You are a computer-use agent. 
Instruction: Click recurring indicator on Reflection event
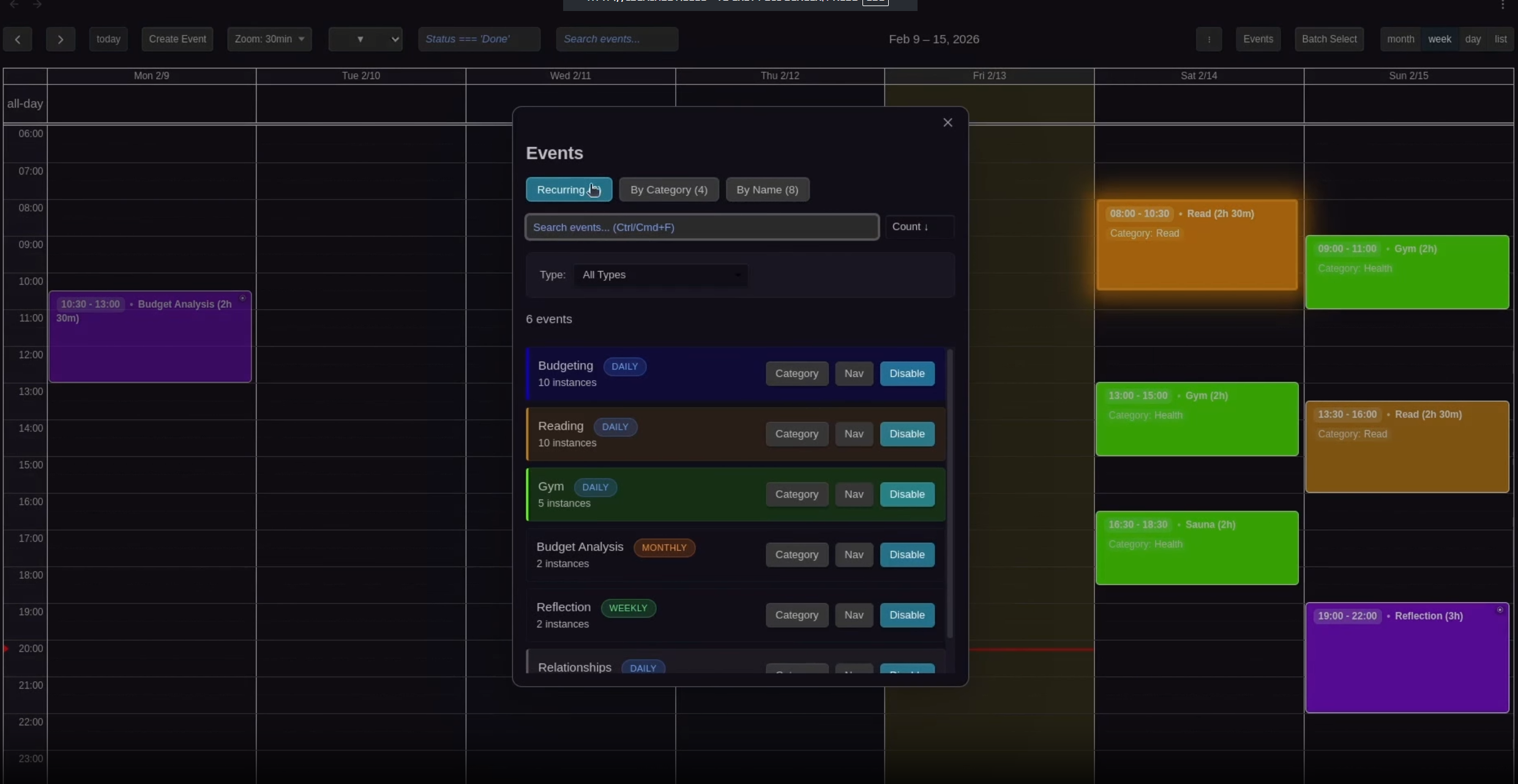[x=1500, y=610]
